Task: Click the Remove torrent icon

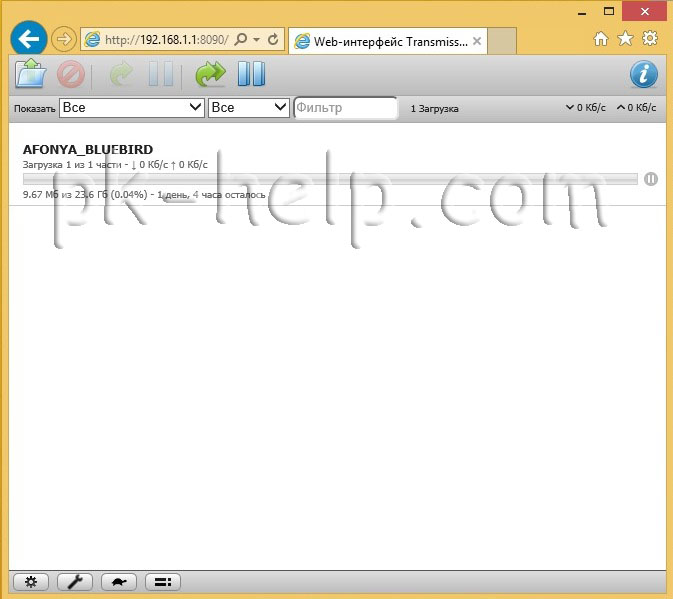Action: click(71, 74)
